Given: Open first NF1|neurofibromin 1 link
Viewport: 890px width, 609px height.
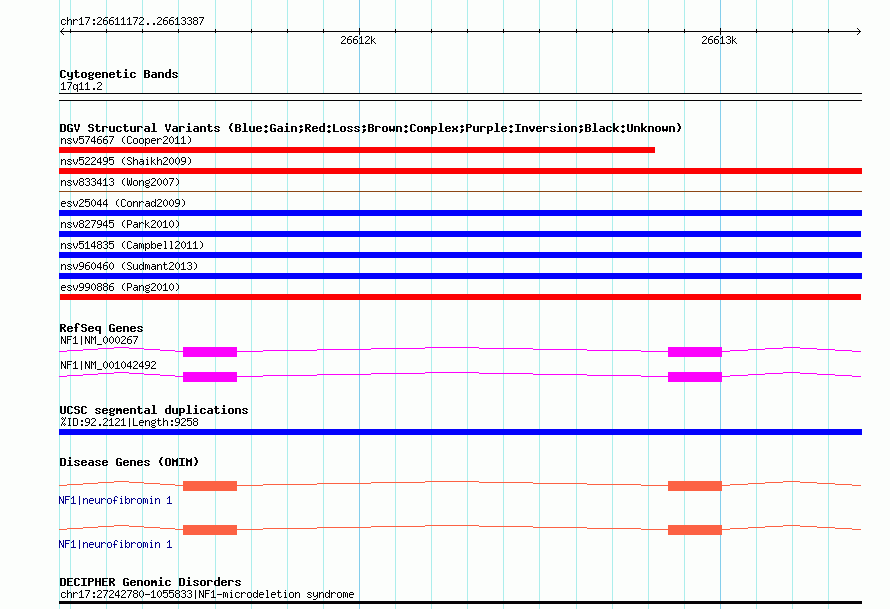Looking at the screenshot, I should click(115, 500).
